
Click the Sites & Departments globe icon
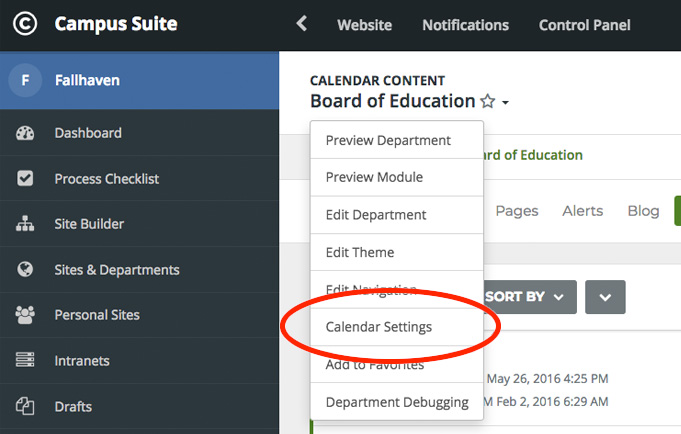click(25, 269)
